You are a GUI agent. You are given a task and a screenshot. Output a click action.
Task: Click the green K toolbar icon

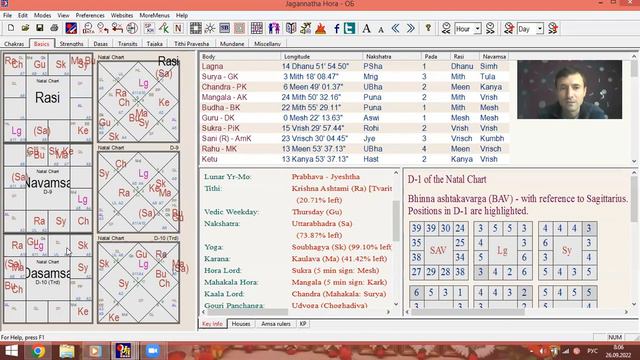tap(164, 28)
